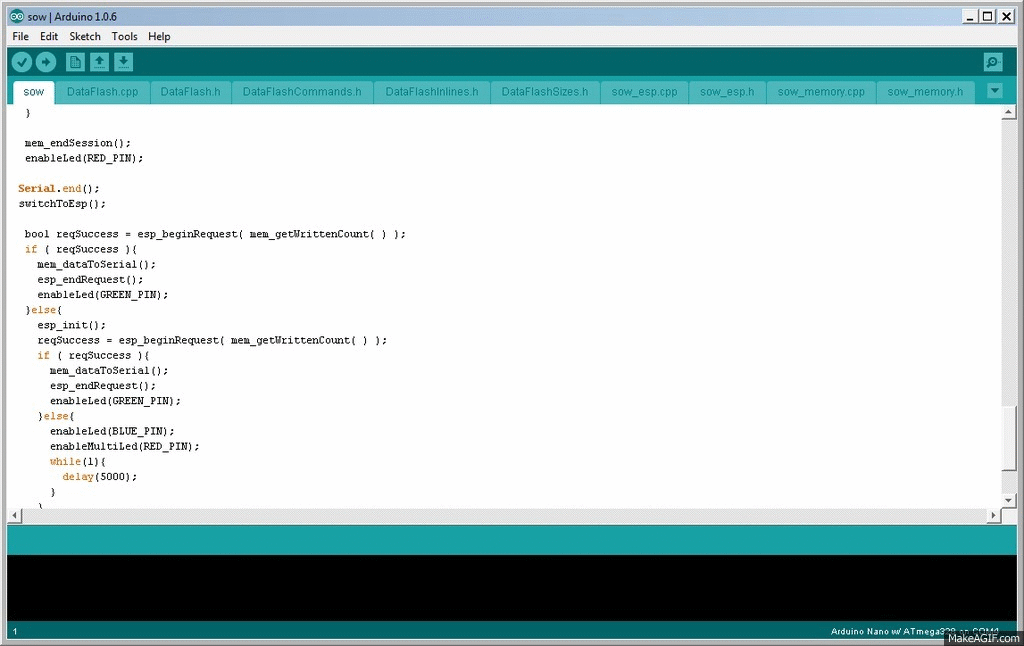Switch to the DataFlash.cpp tab
1024x646 pixels.
[x=102, y=92]
